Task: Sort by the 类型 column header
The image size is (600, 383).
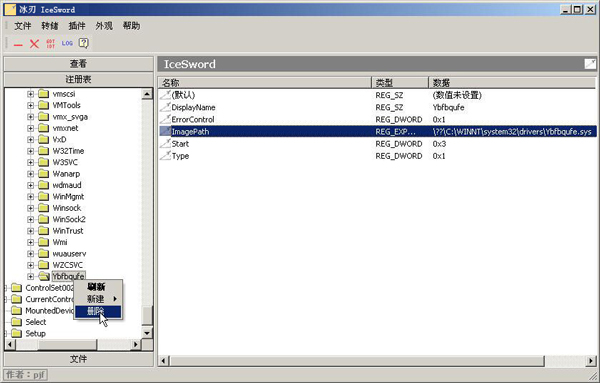Action: pyautogui.click(x=400, y=82)
